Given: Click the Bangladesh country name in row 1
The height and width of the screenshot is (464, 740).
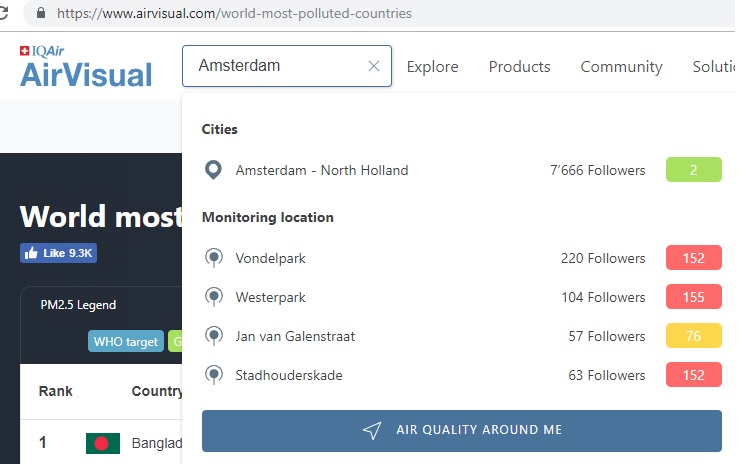Looking at the screenshot, I should click(x=157, y=443).
